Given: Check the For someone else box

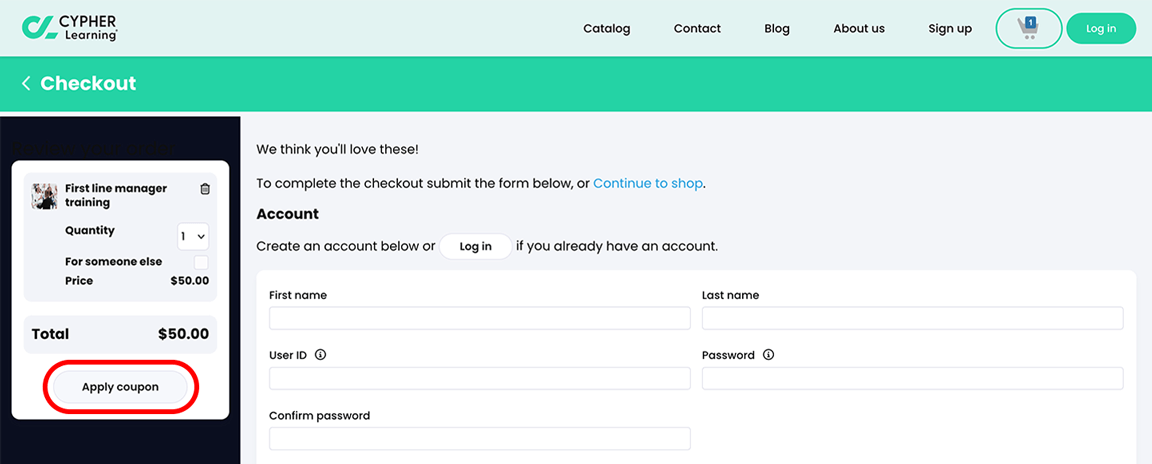Looking at the screenshot, I should click(201, 262).
